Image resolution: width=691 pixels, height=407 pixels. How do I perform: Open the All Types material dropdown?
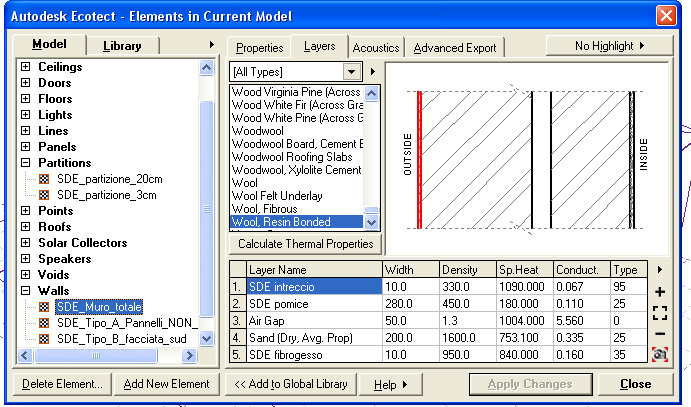352,71
